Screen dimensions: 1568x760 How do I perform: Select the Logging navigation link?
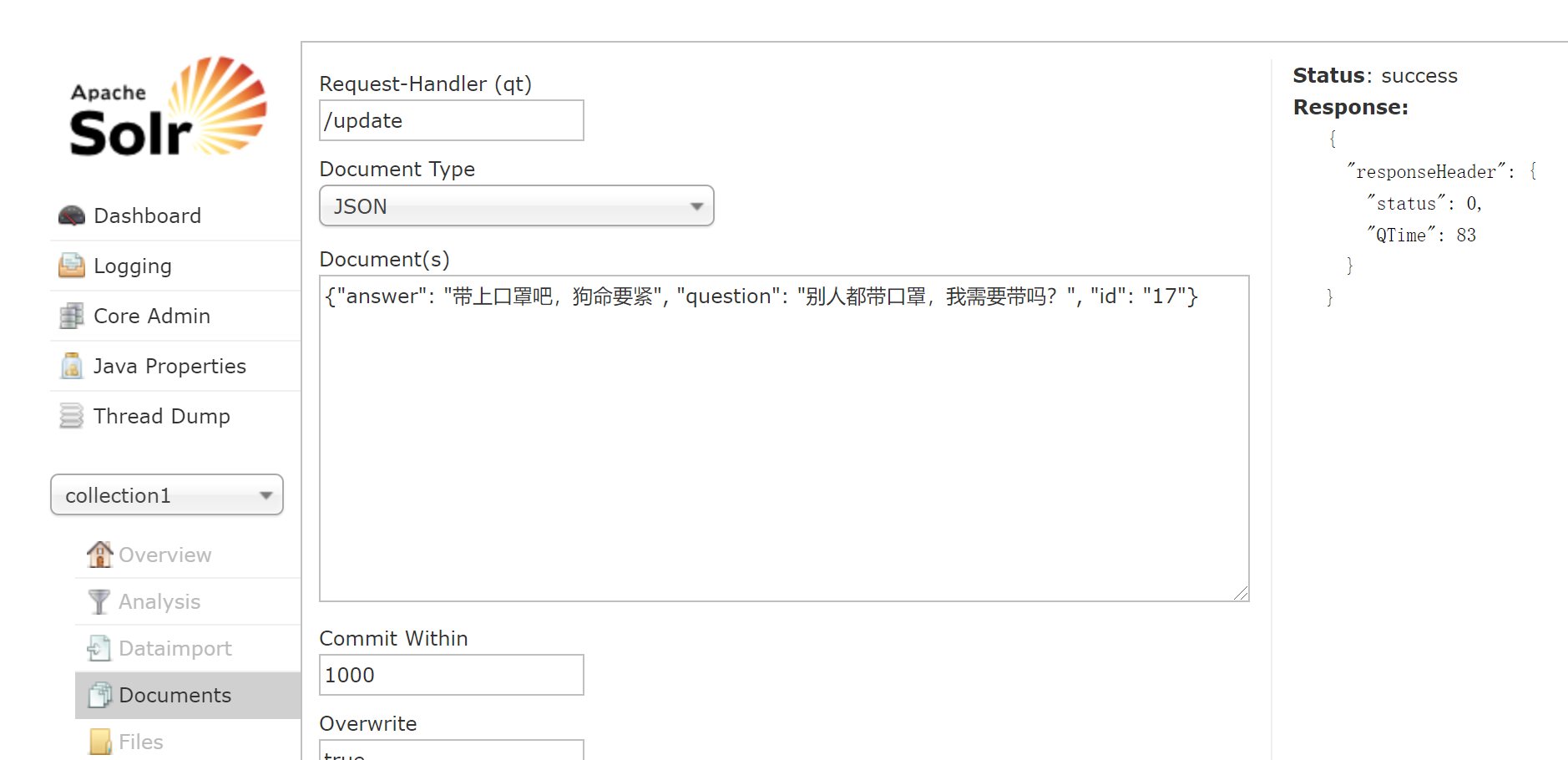point(134,266)
